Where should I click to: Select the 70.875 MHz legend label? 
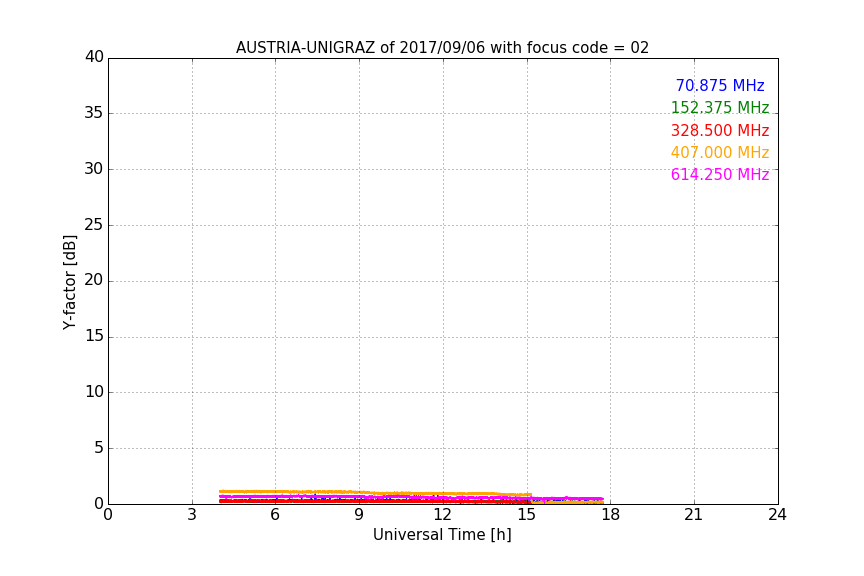pos(720,85)
